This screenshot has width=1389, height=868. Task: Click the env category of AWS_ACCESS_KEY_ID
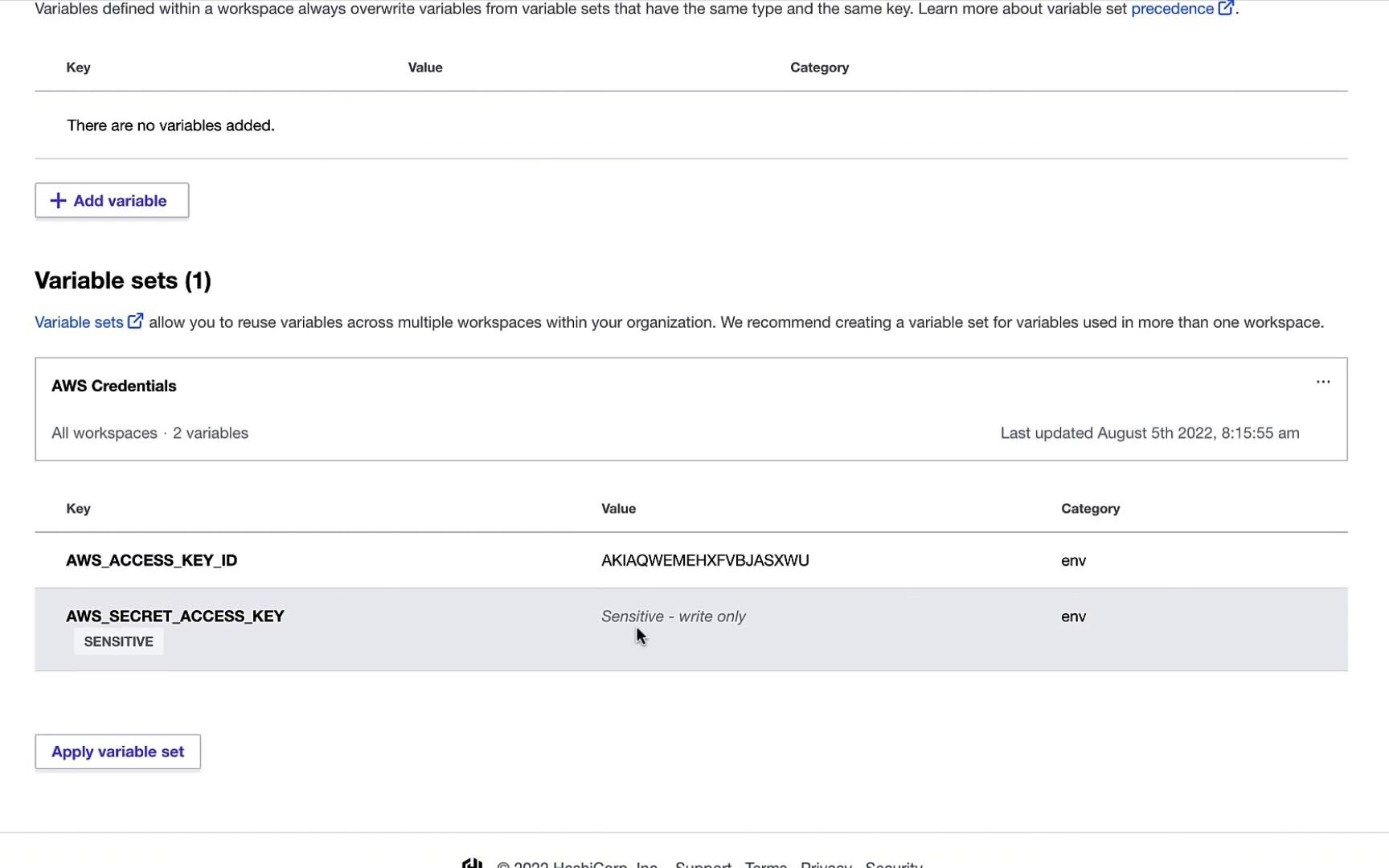(x=1073, y=561)
